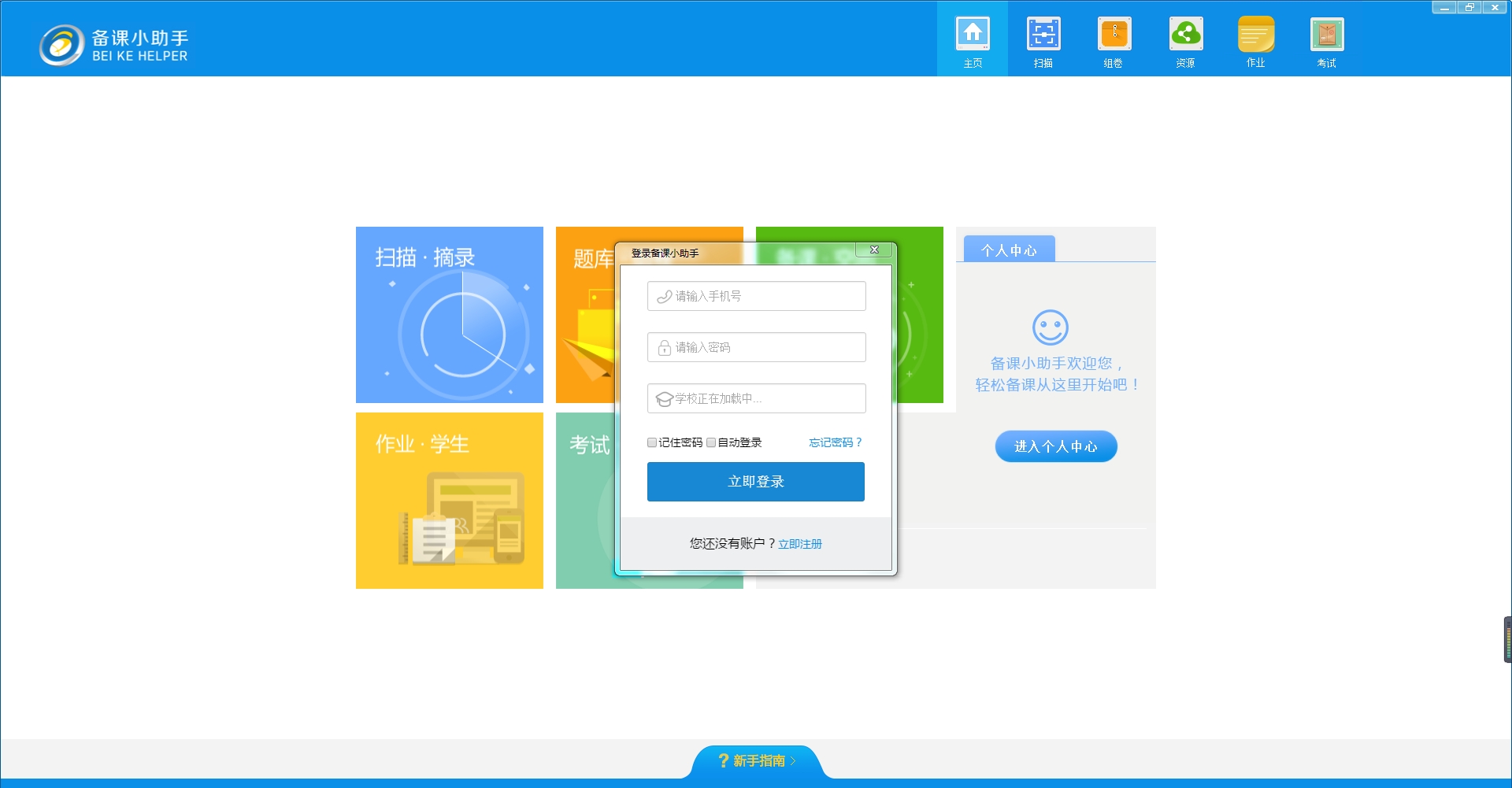The image size is (1512, 788).
Task: Click the Bei Ke Helper logo
Action: (x=114, y=45)
